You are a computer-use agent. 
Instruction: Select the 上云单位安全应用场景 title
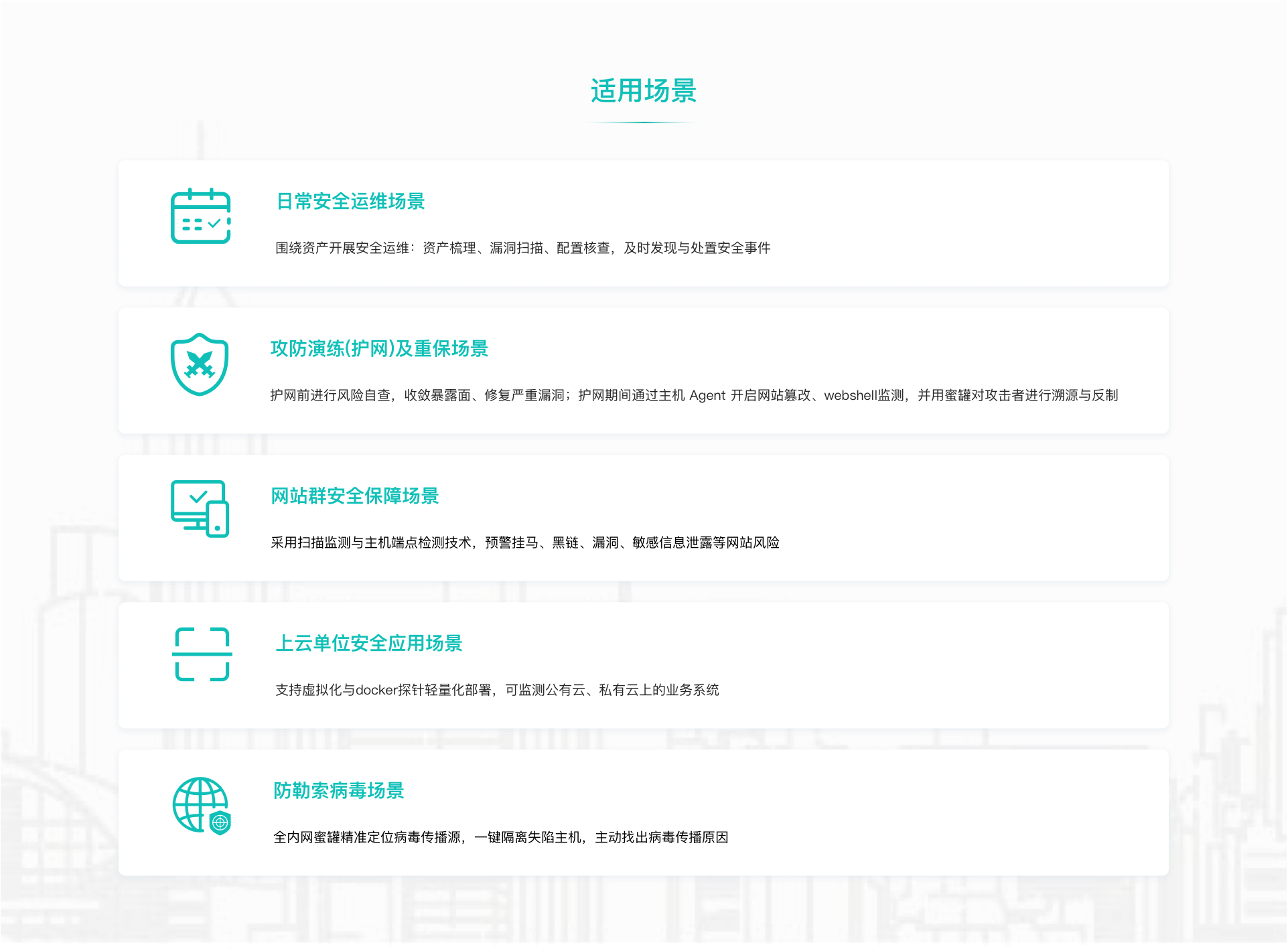click(369, 644)
